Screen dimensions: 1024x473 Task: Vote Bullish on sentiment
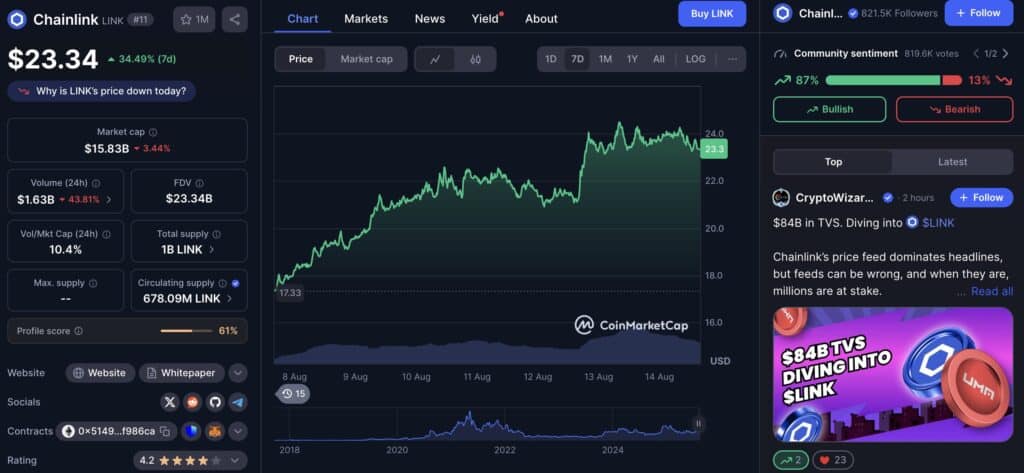(829, 109)
